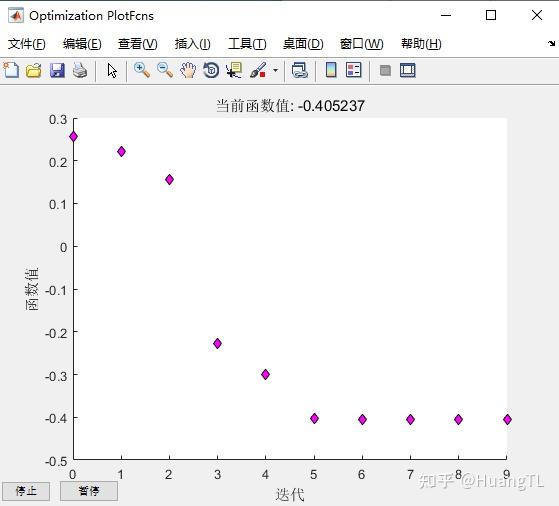Insert Legend using toolbar icon
The height and width of the screenshot is (506, 559).
click(354, 70)
